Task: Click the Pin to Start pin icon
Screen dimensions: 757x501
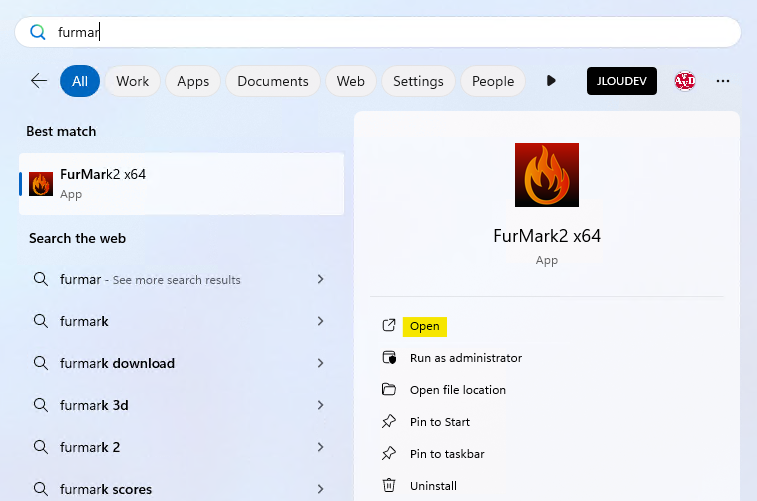Action: (389, 421)
